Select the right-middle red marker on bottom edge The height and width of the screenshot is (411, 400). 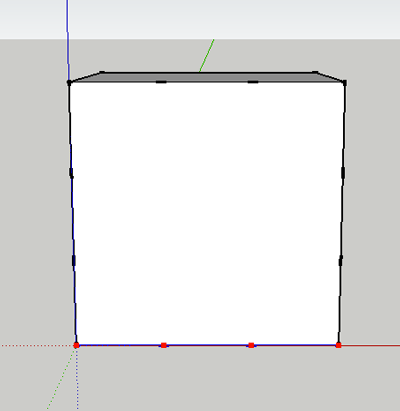pyautogui.click(x=251, y=345)
